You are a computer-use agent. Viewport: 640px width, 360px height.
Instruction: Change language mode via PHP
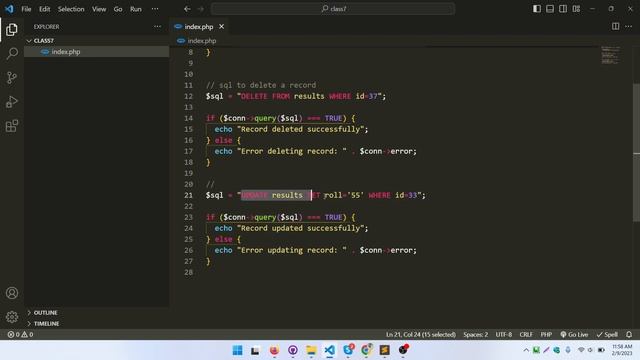pyautogui.click(x=546, y=334)
